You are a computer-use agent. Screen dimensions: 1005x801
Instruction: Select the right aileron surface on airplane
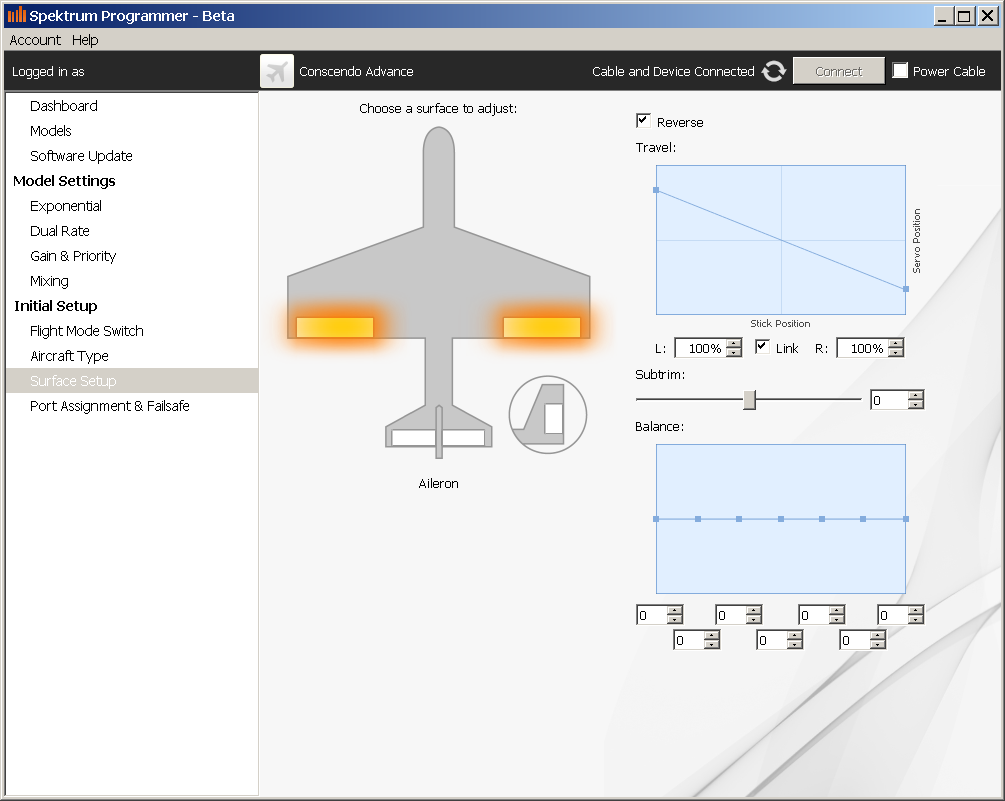pyautogui.click(x=541, y=327)
